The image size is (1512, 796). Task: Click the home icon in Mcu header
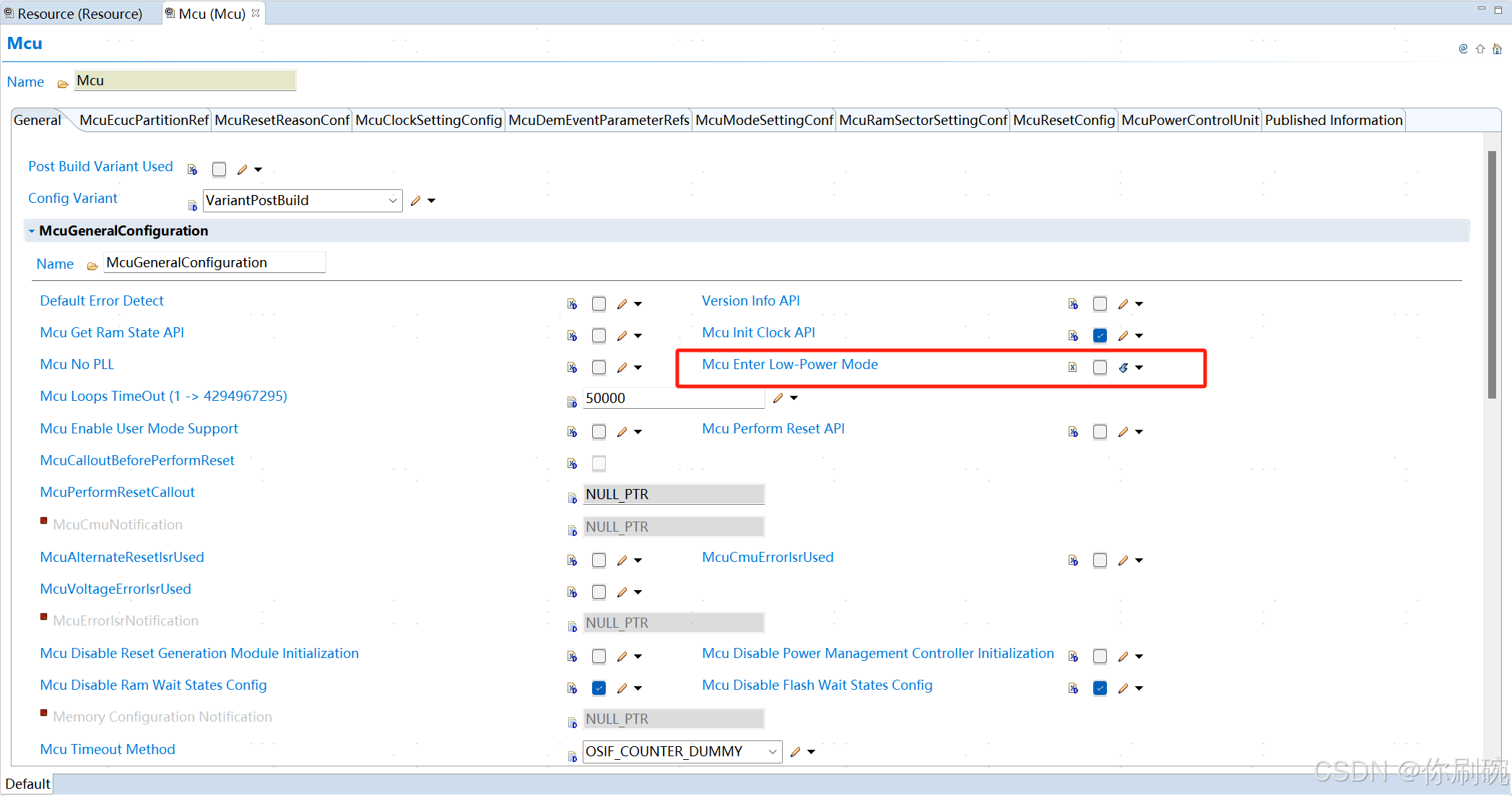tap(1497, 49)
